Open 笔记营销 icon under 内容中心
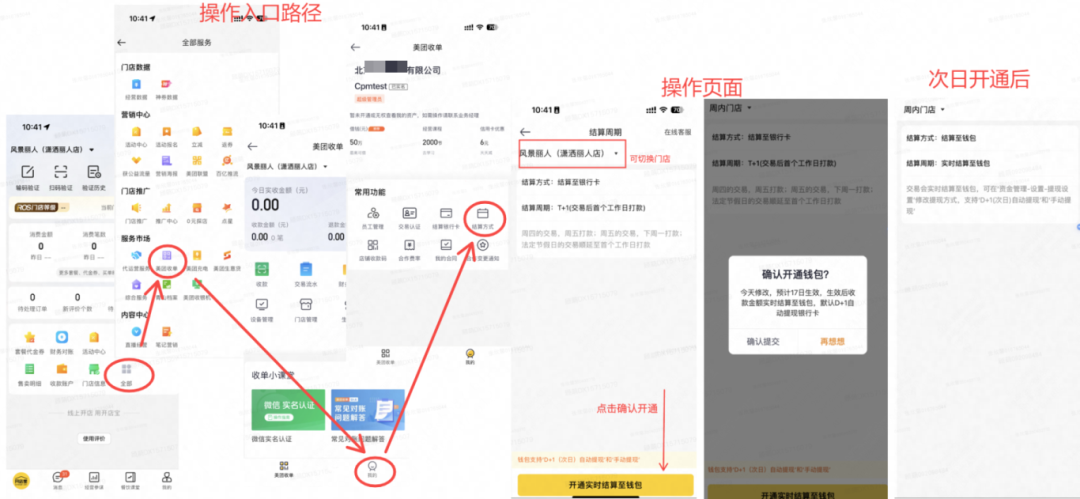The height and width of the screenshot is (499, 1080). (166, 332)
